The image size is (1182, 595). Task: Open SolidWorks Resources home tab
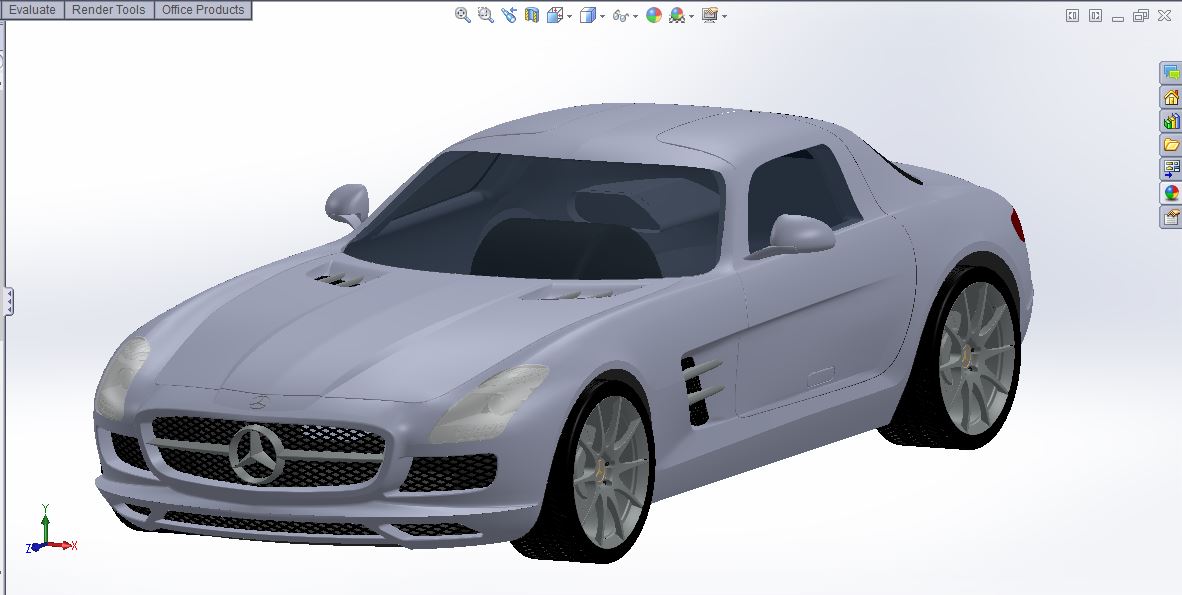pos(1171,97)
